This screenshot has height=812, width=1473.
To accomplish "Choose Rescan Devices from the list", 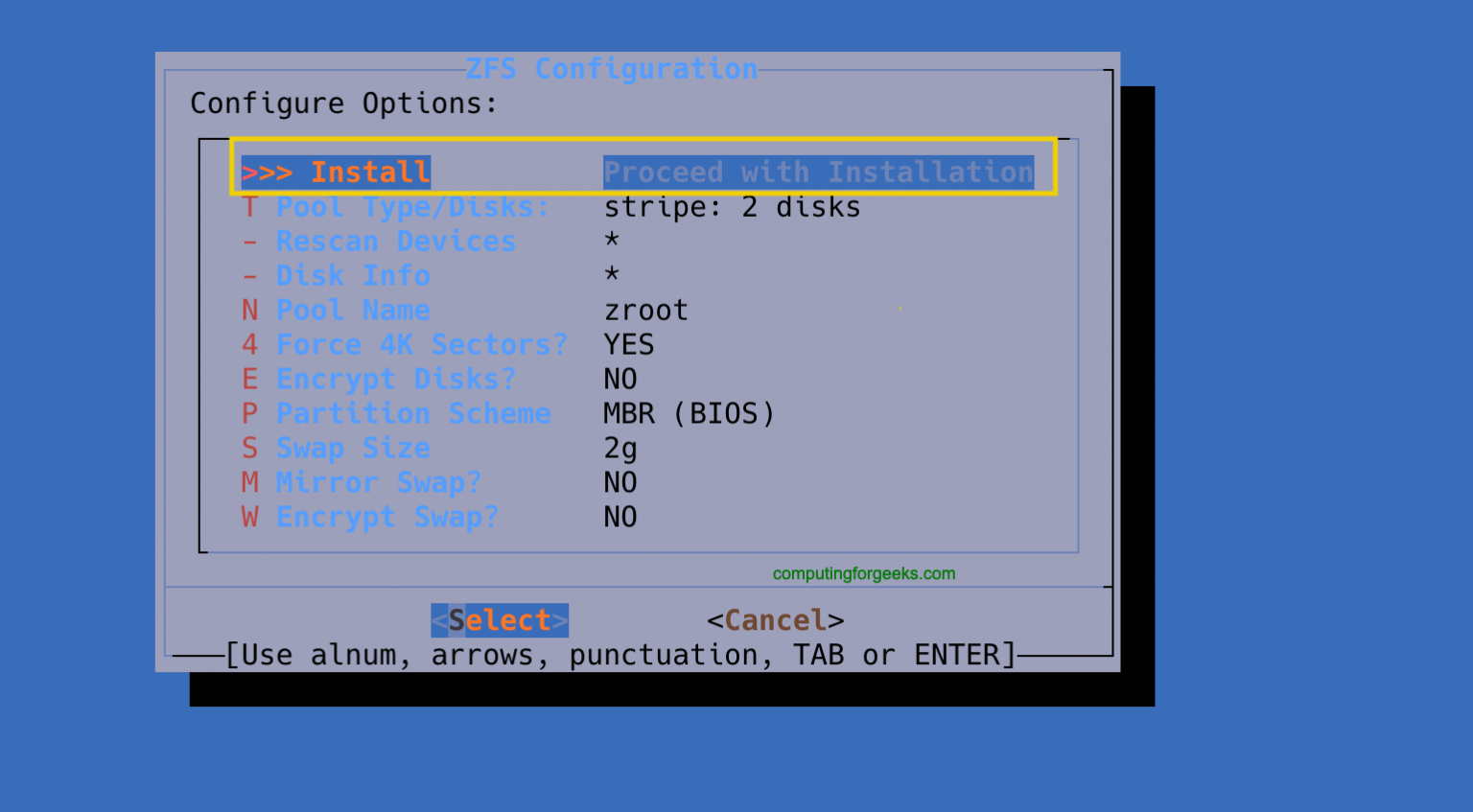I will (395, 241).
